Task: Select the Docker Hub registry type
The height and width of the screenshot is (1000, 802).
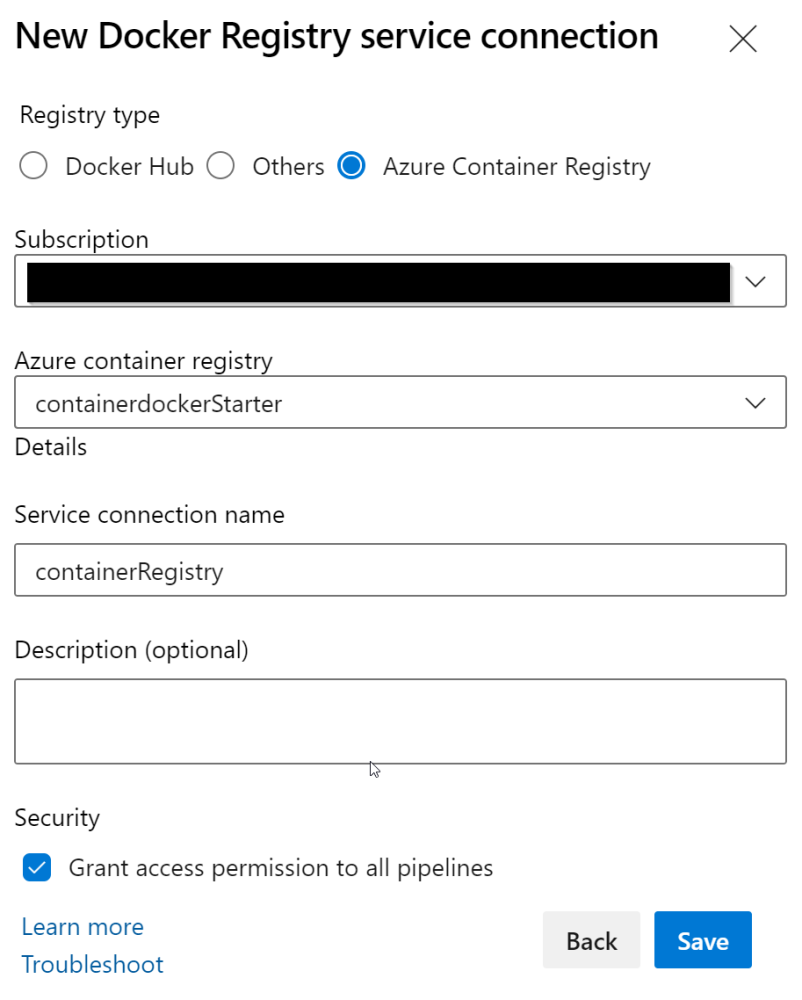Action: pos(33,166)
